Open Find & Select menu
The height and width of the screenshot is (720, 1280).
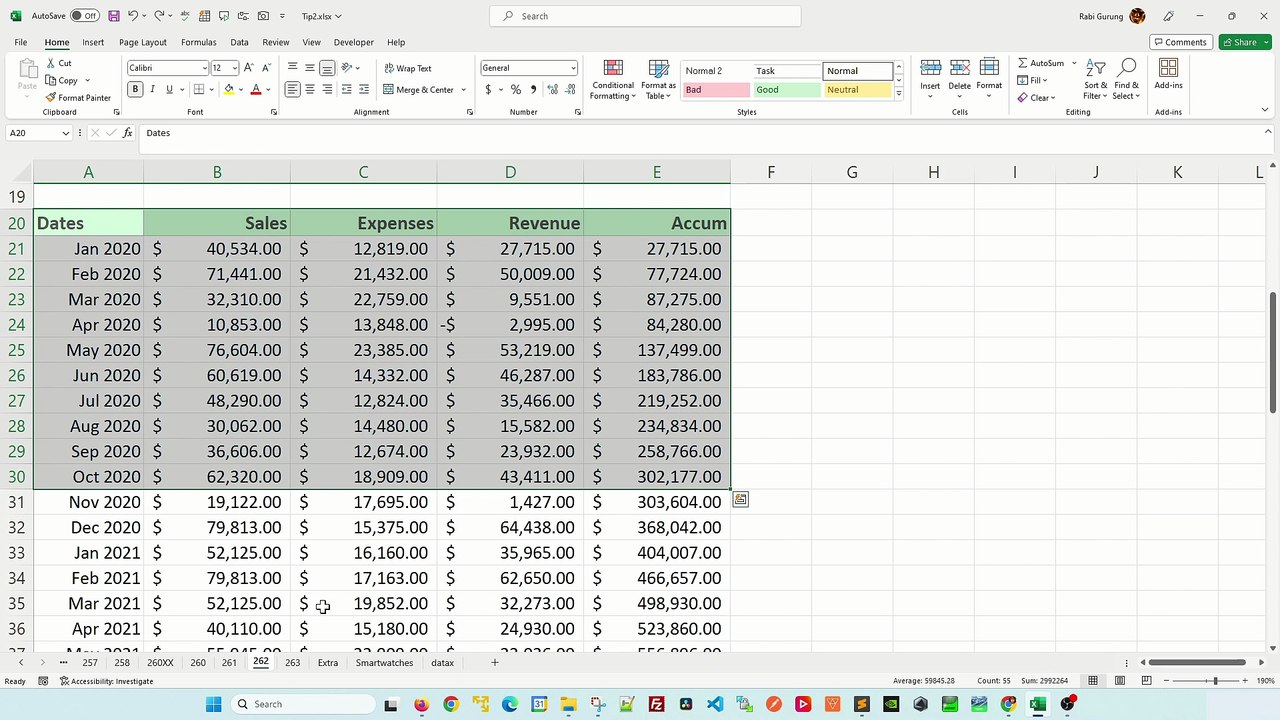click(1126, 79)
